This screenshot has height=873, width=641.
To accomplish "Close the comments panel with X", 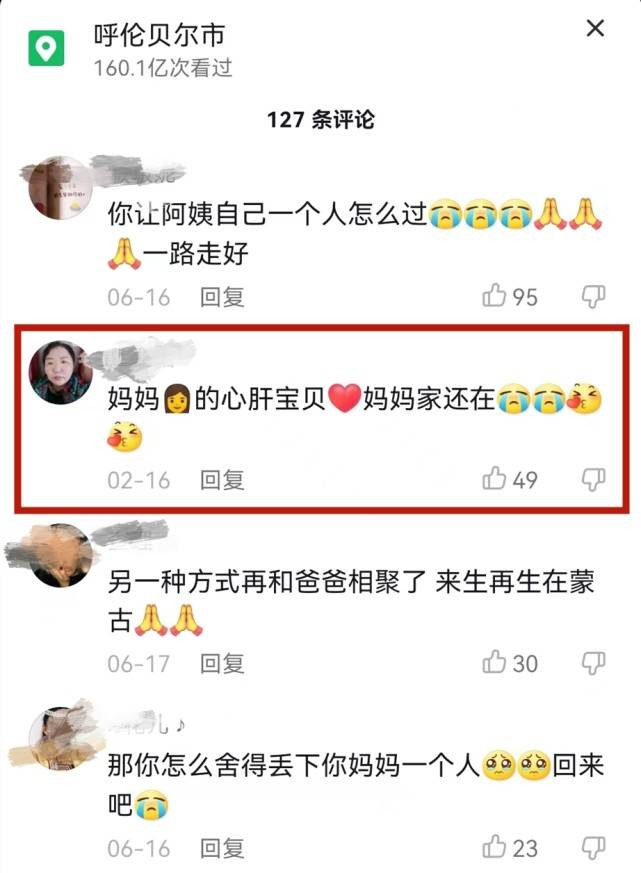I will (595, 28).
